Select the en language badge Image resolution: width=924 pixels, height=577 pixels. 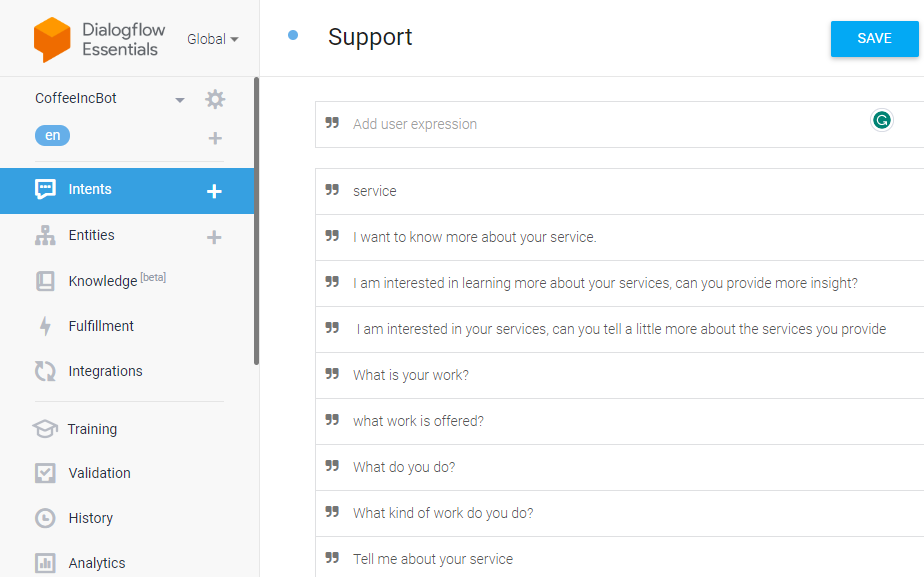pos(52,136)
